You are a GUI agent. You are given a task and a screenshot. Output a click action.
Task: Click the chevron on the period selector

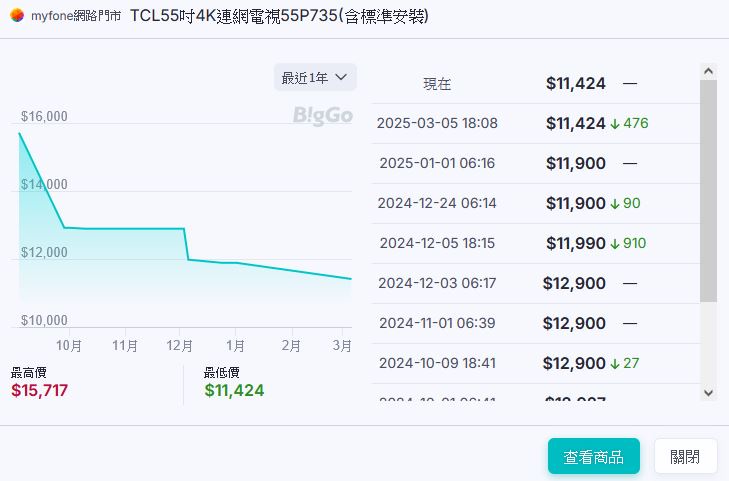click(341, 77)
